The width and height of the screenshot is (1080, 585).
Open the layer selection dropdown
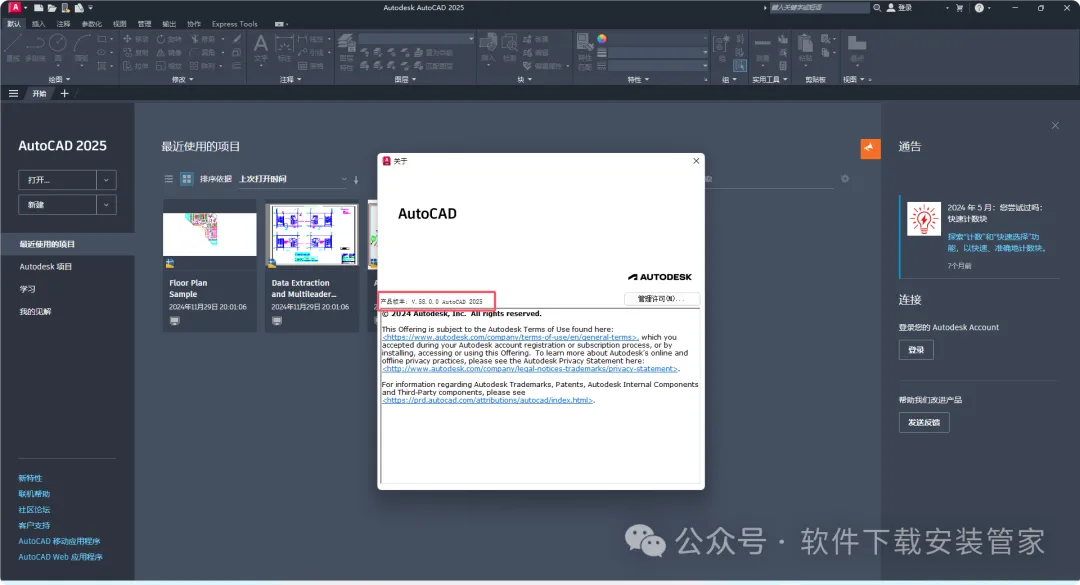(416, 39)
